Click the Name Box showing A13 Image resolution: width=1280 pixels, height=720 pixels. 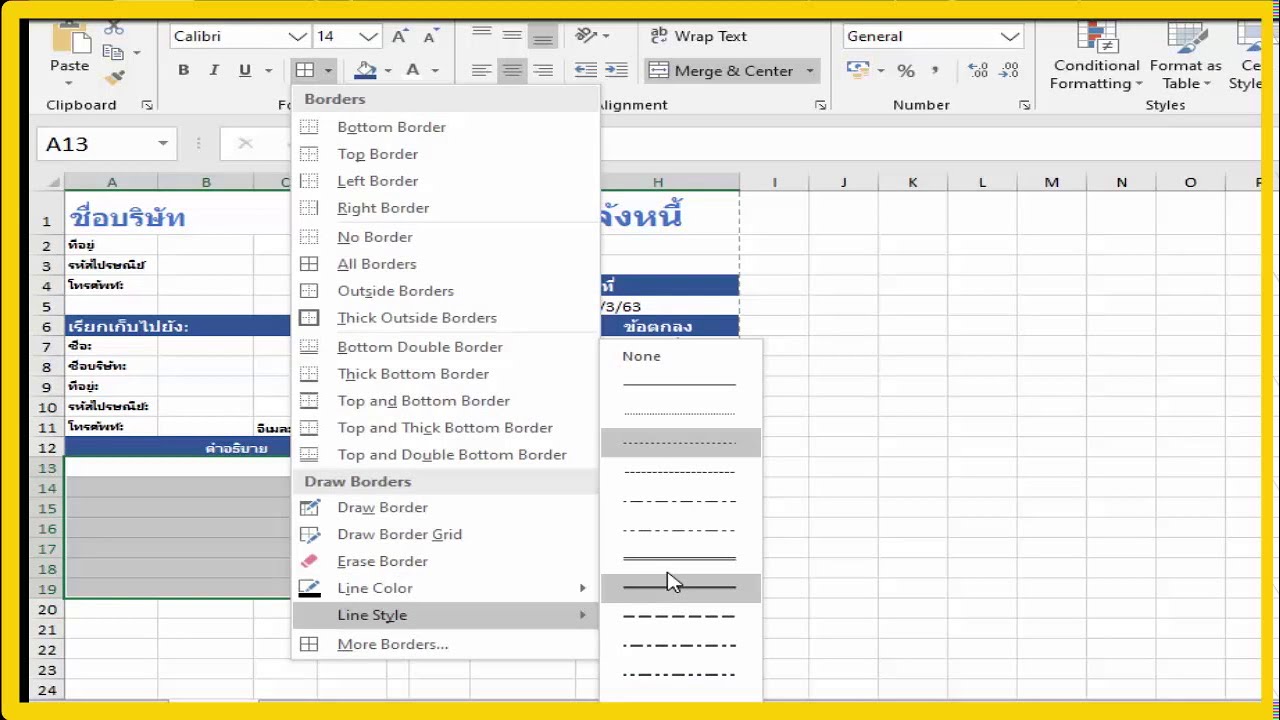point(95,144)
